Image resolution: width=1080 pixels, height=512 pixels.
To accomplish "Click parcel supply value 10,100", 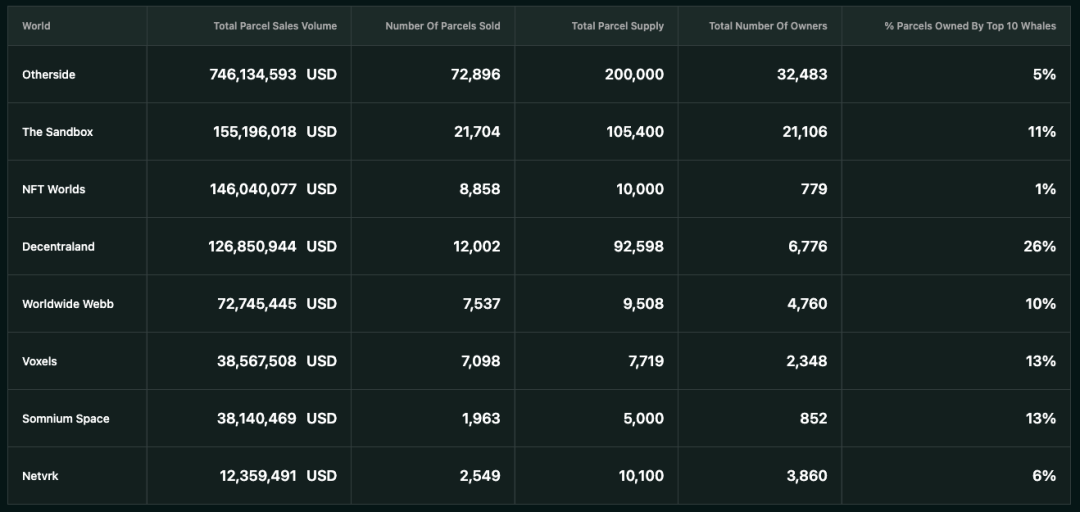I will click(641, 475).
